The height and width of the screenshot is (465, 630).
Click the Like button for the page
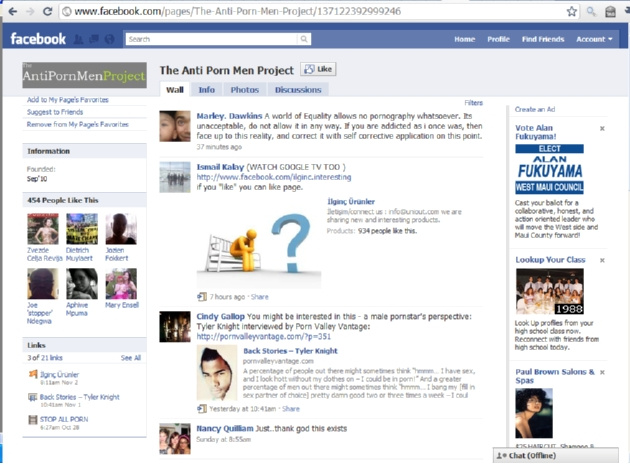click(x=318, y=69)
